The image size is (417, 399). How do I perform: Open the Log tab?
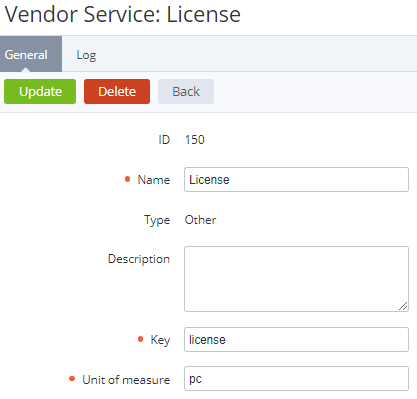click(86, 55)
